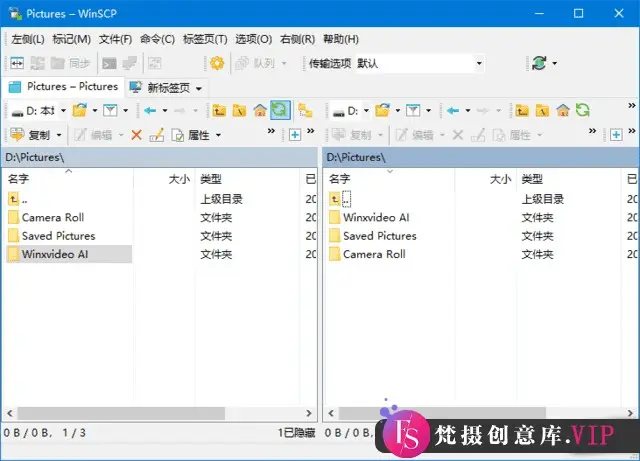The height and width of the screenshot is (461, 640).
Task: Click left panel scrollbar right arrow
Action: point(309,413)
